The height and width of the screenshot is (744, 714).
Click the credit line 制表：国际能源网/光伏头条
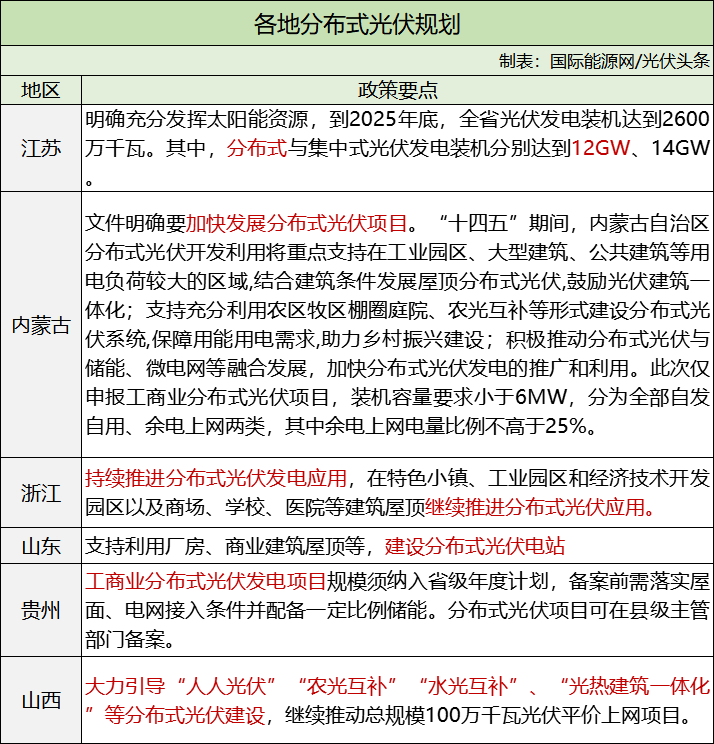(604, 61)
